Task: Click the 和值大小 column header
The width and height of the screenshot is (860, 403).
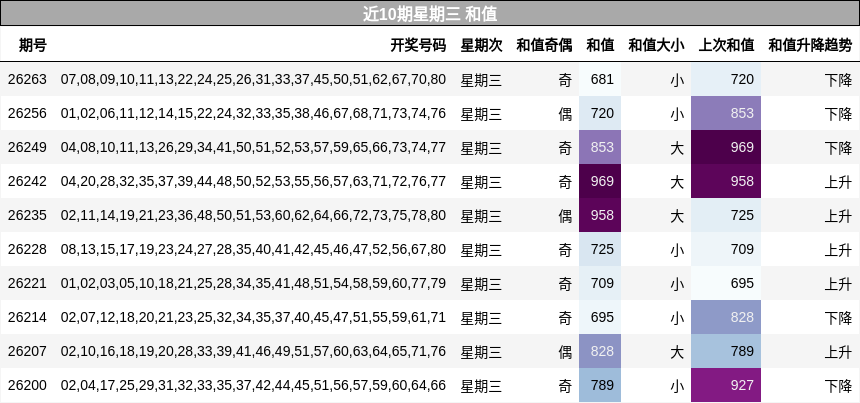Action: (656, 45)
